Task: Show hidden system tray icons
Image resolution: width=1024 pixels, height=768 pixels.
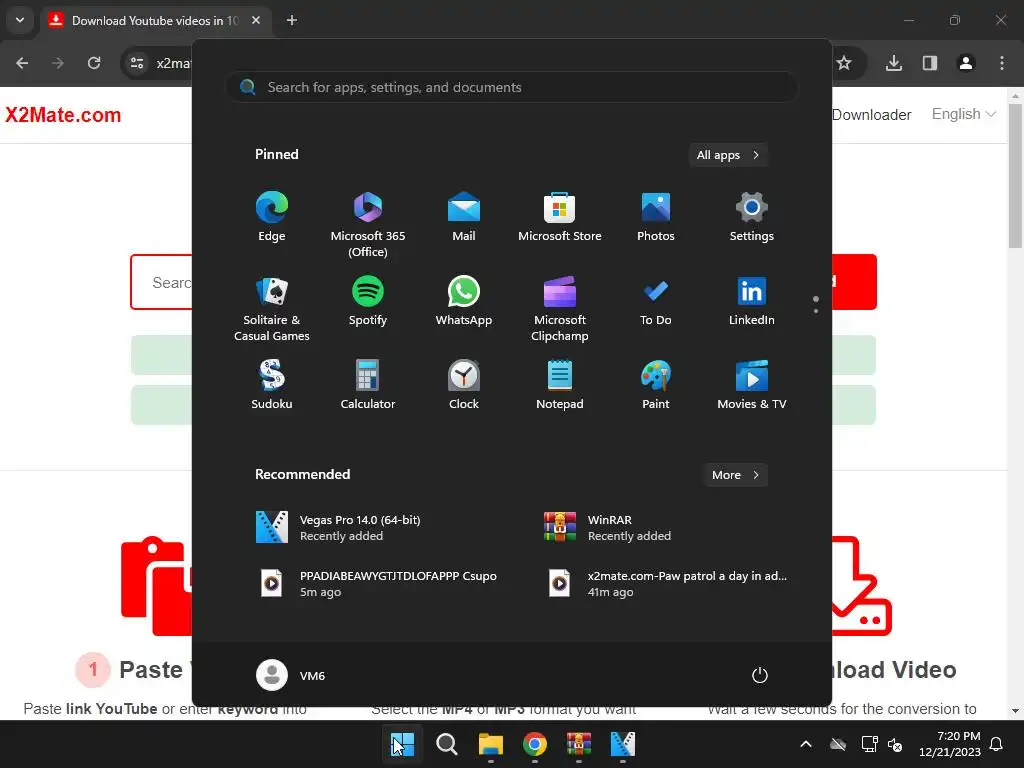Action: click(x=806, y=744)
